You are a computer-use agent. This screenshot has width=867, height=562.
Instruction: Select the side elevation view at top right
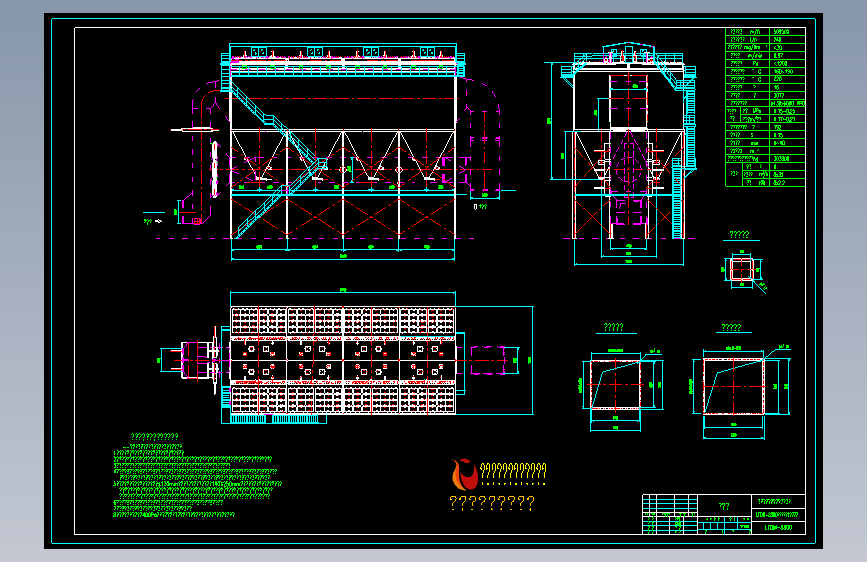[628, 153]
